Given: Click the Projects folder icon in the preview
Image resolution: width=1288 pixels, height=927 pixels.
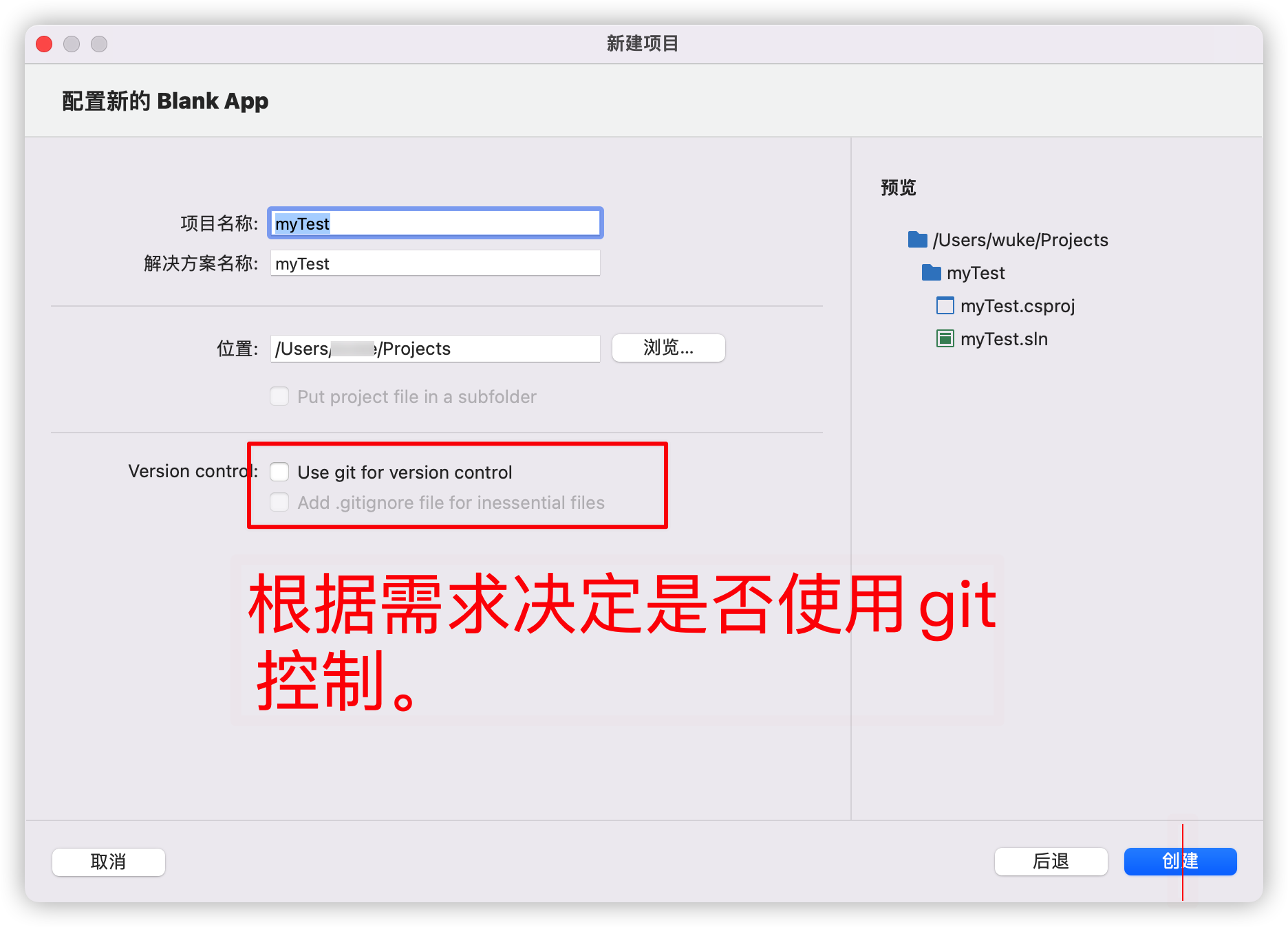Looking at the screenshot, I should [x=917, y=239].
